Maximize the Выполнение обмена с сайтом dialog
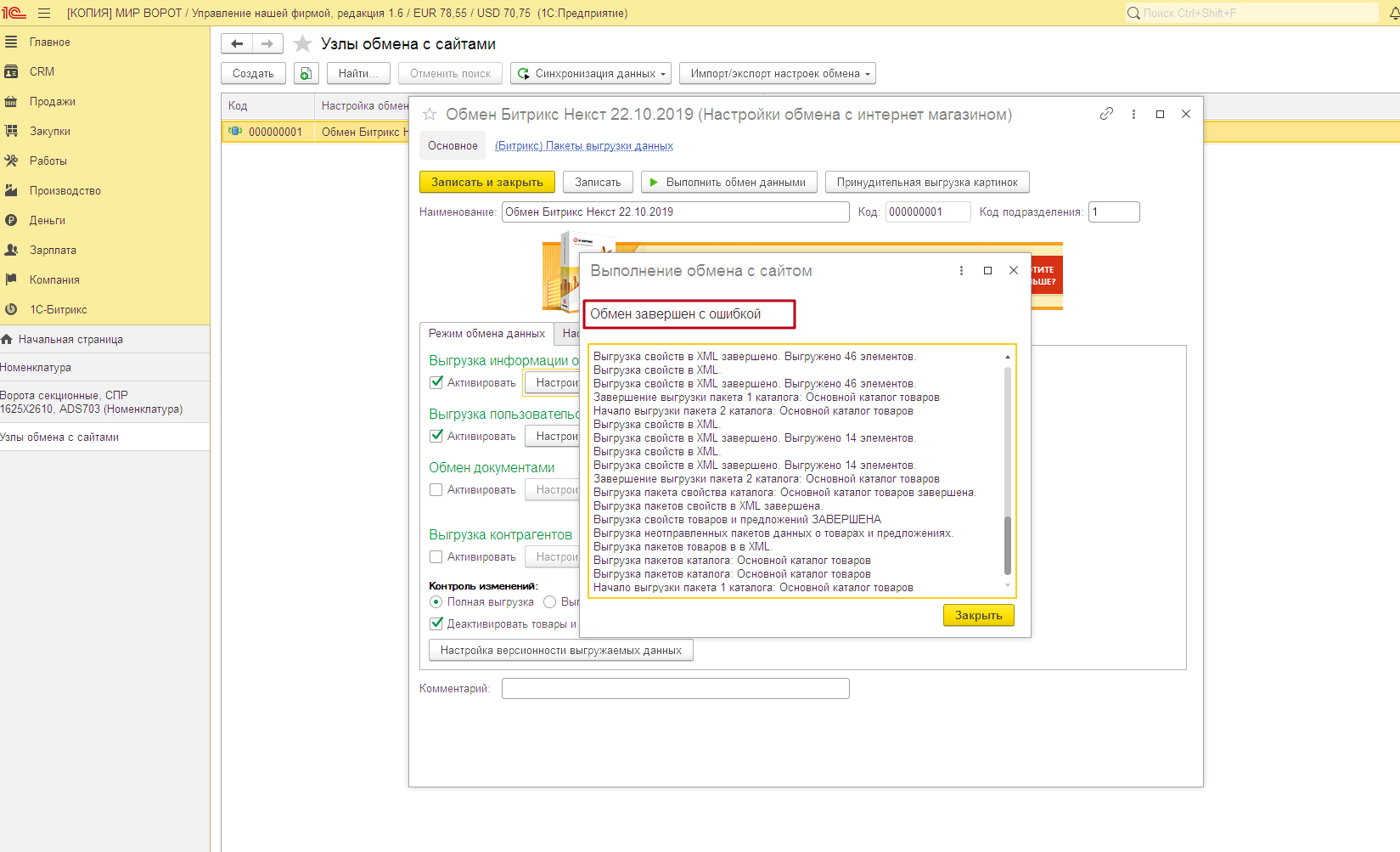 [987, 270]
